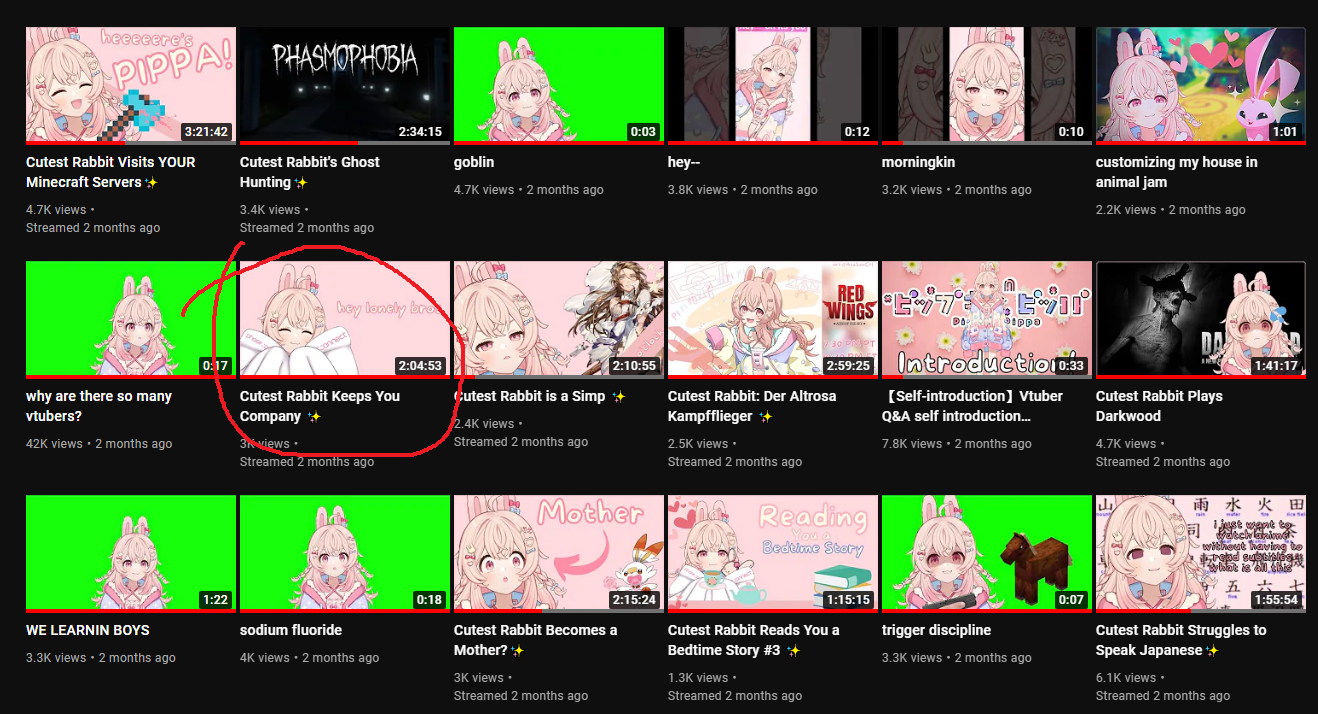Viewport: 1318px width, 714px height.
Task: Open 'customizing my house in animal jam' title
Action: point(1177,172)
